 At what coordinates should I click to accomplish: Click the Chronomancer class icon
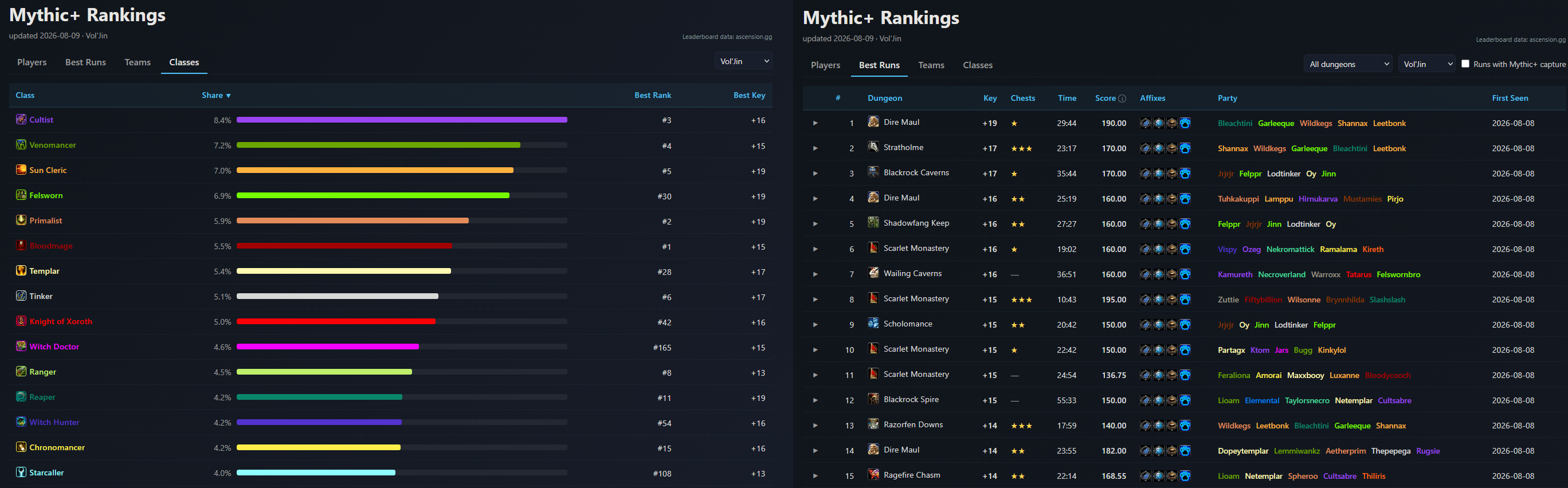tap(21, 447)
